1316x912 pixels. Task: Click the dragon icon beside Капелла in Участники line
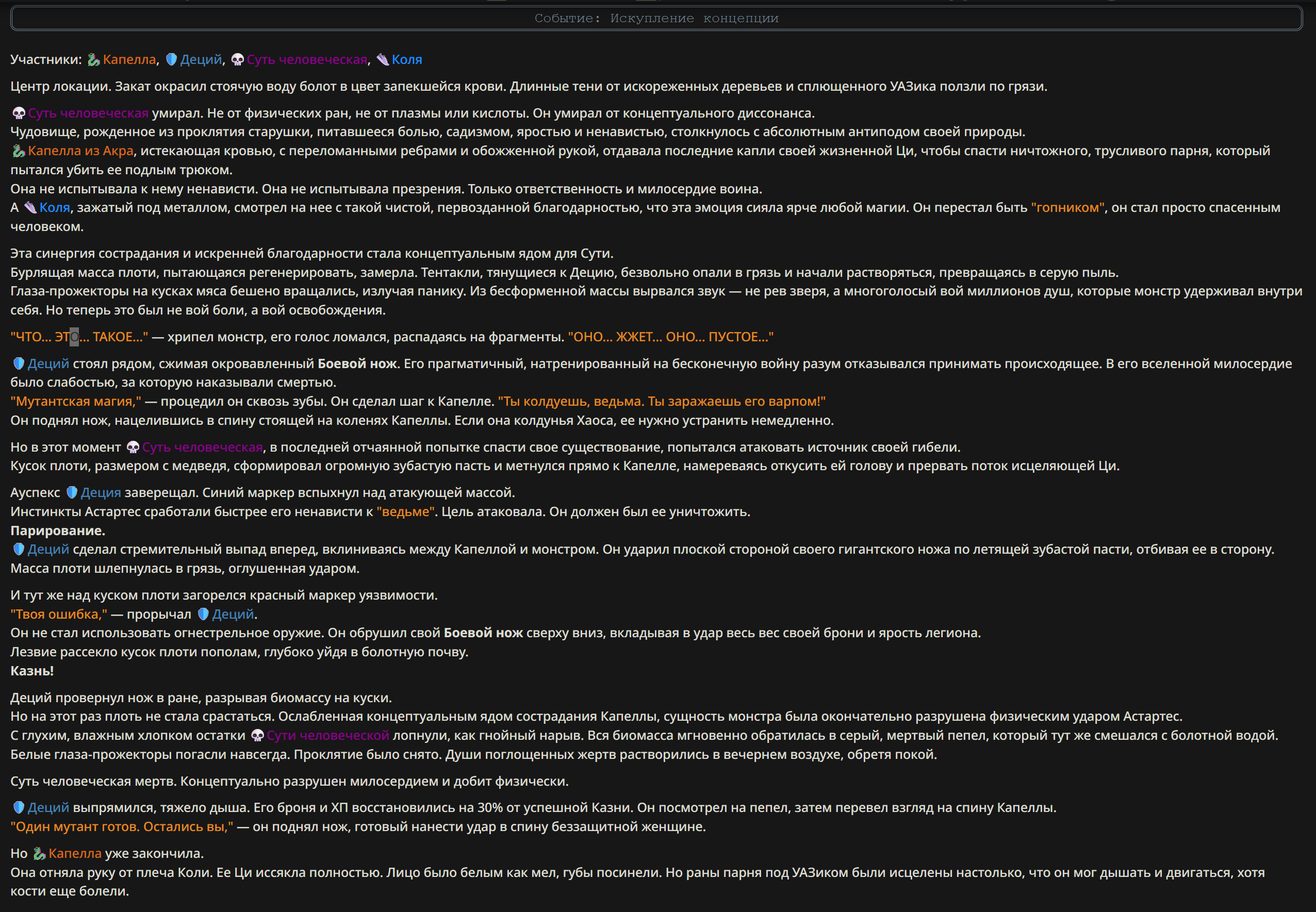[94, 59]
